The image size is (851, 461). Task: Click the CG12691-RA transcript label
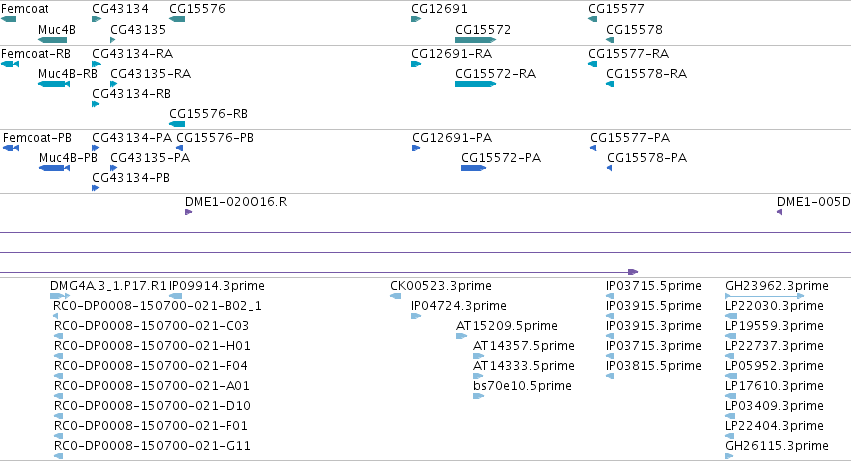click(x=452, y=54)
